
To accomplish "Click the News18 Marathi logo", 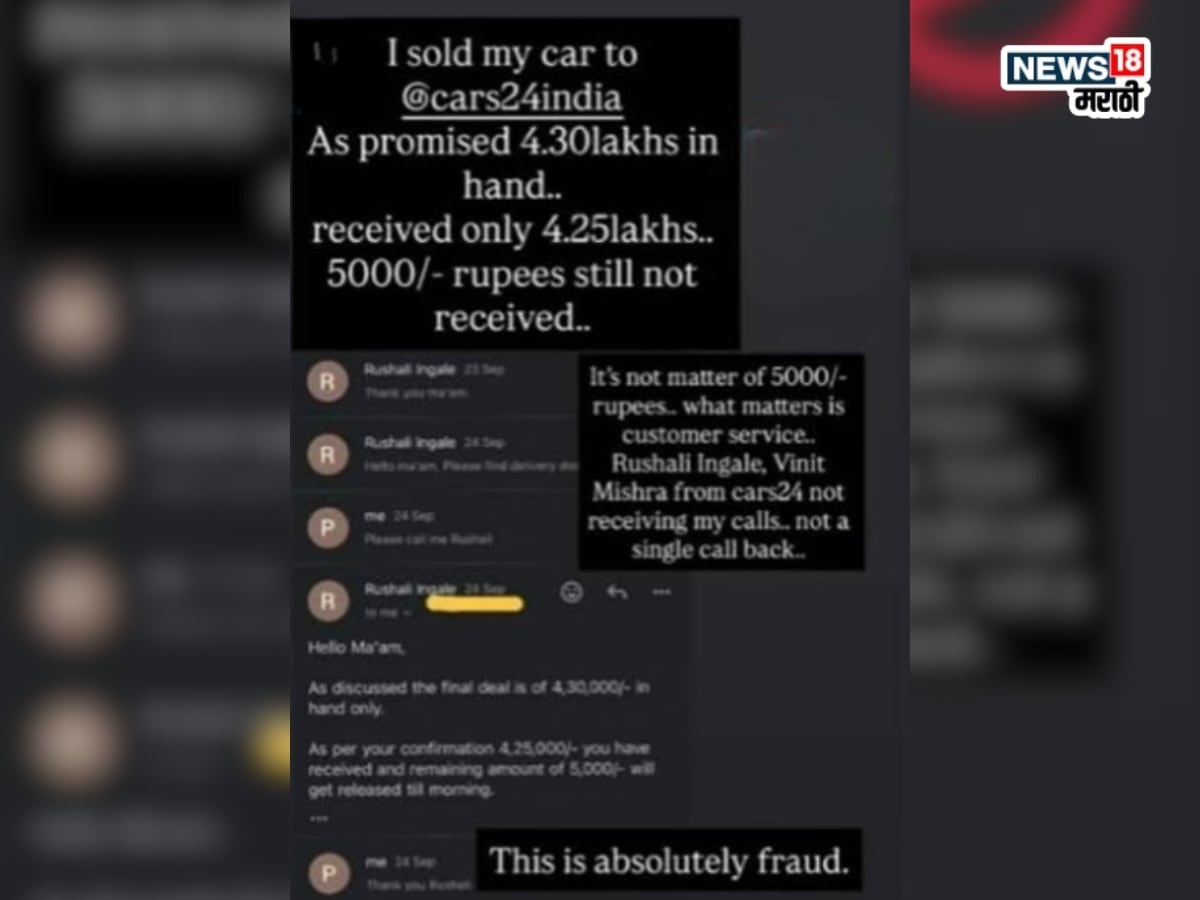I will [1075, 78].
